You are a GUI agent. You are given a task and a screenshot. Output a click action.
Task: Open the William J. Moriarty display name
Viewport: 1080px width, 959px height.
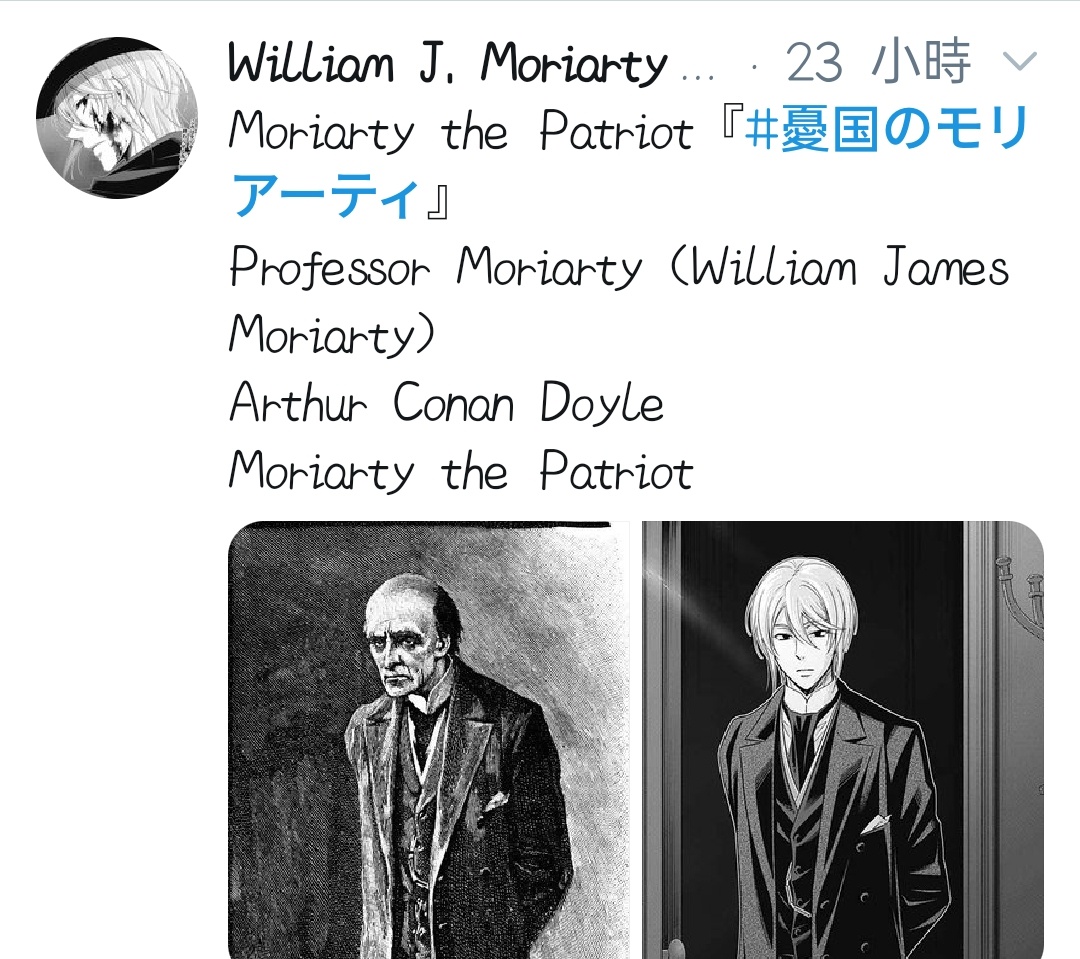pos(448,63)
